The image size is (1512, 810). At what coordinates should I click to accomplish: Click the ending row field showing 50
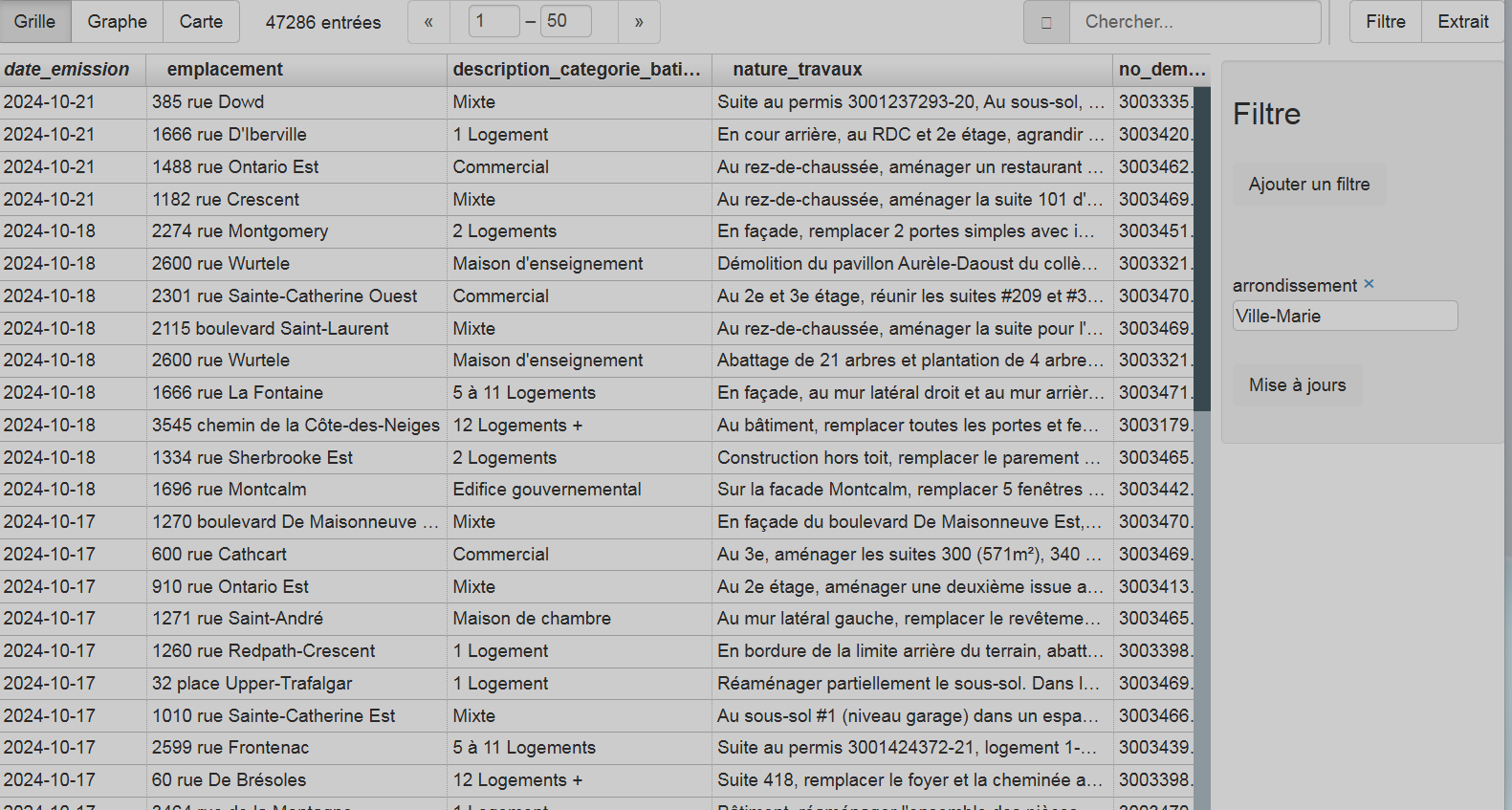(x=565, y=21)
